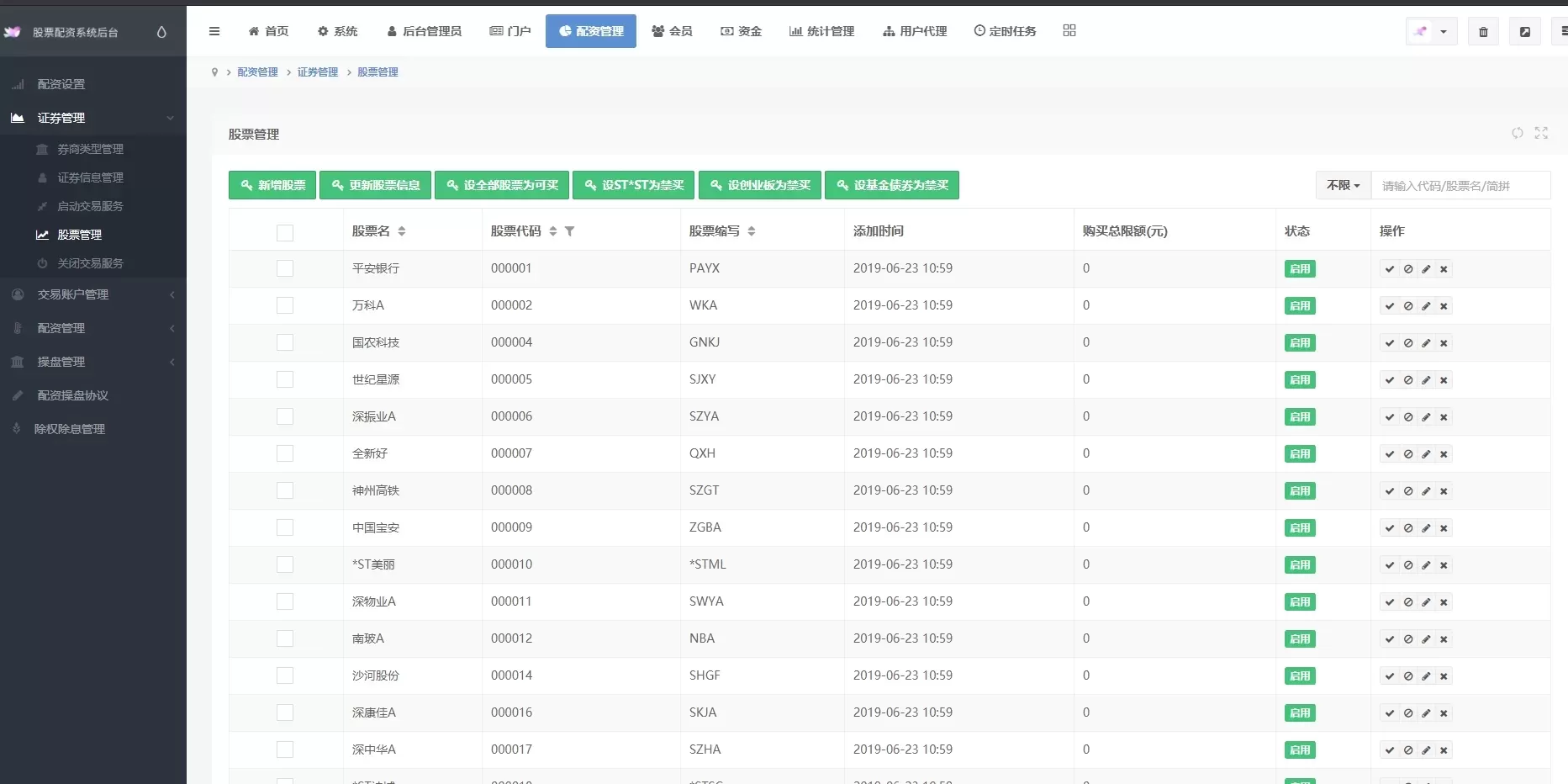Click the edit pencil icon for 深中华A

pos(1426,750)
